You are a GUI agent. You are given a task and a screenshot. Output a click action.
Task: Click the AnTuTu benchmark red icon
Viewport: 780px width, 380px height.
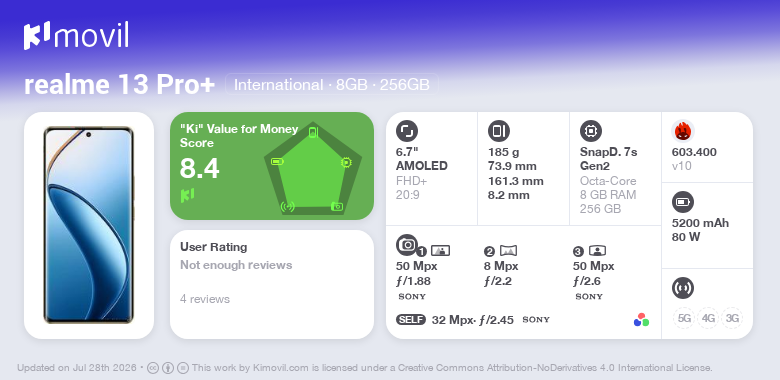click(682, 131)
